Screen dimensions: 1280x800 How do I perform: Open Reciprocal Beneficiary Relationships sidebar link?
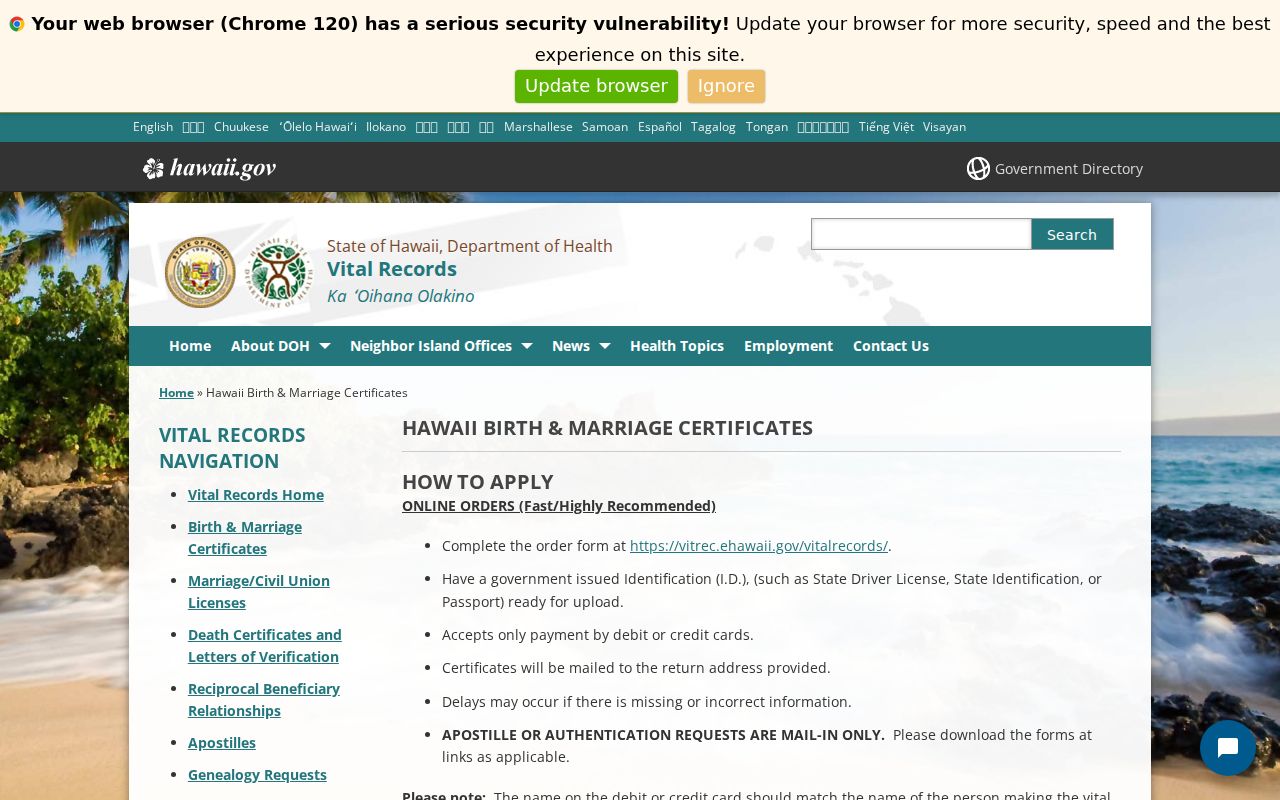tap(264, 700)
